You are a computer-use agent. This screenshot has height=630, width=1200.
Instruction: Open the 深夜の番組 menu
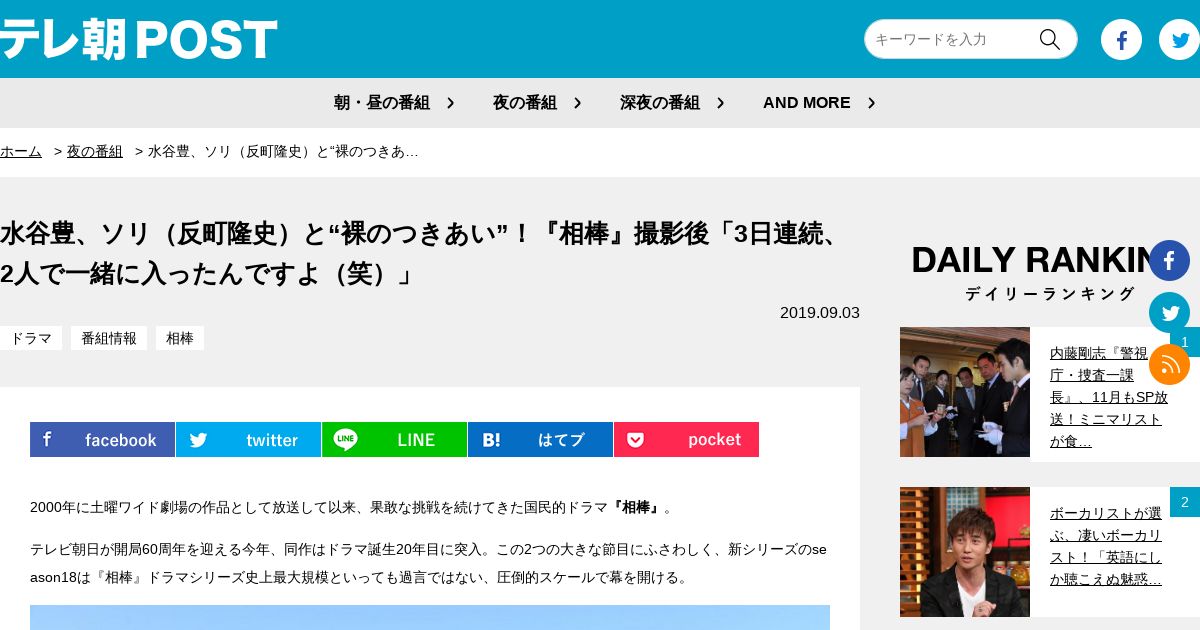[660, 103]
